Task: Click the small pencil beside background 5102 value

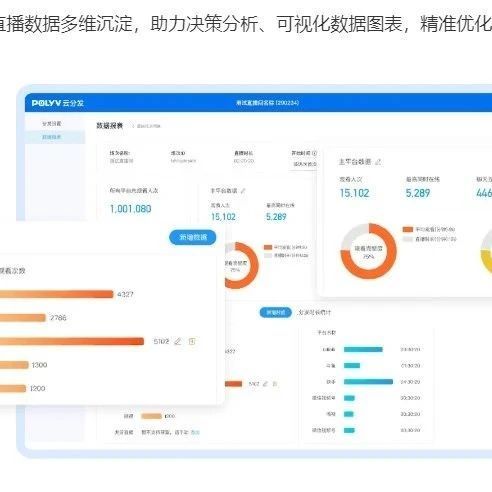Action: coord(265,384)
